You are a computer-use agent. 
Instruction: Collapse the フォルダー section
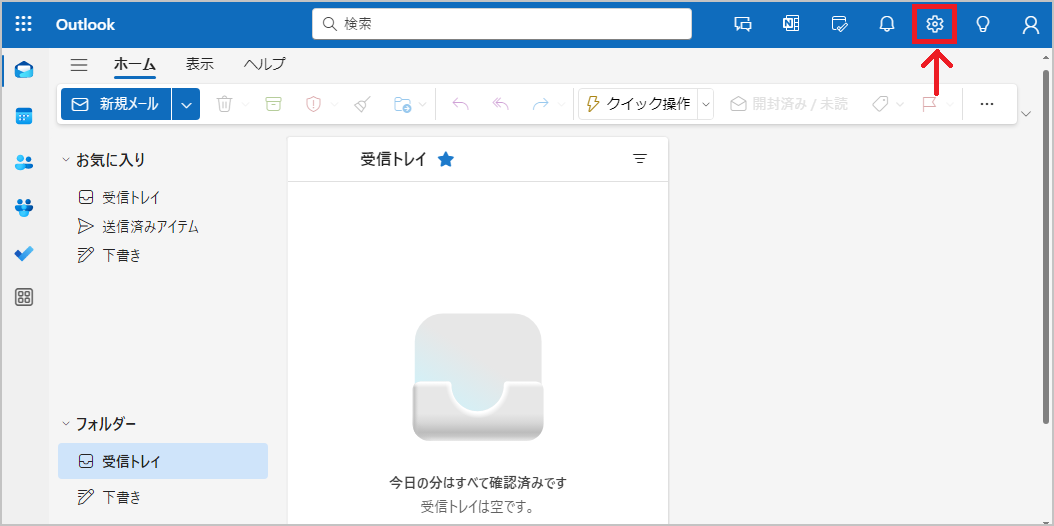point(66,424)
